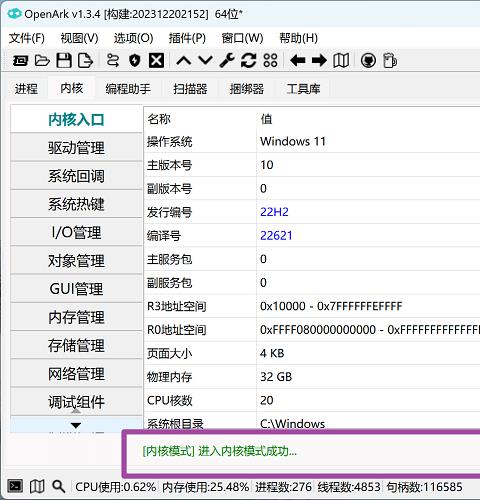Image resolution: width=480 pixels, height=500 pixels.
Task: Open 系统热键 in the sidebar
Action: 76,204
